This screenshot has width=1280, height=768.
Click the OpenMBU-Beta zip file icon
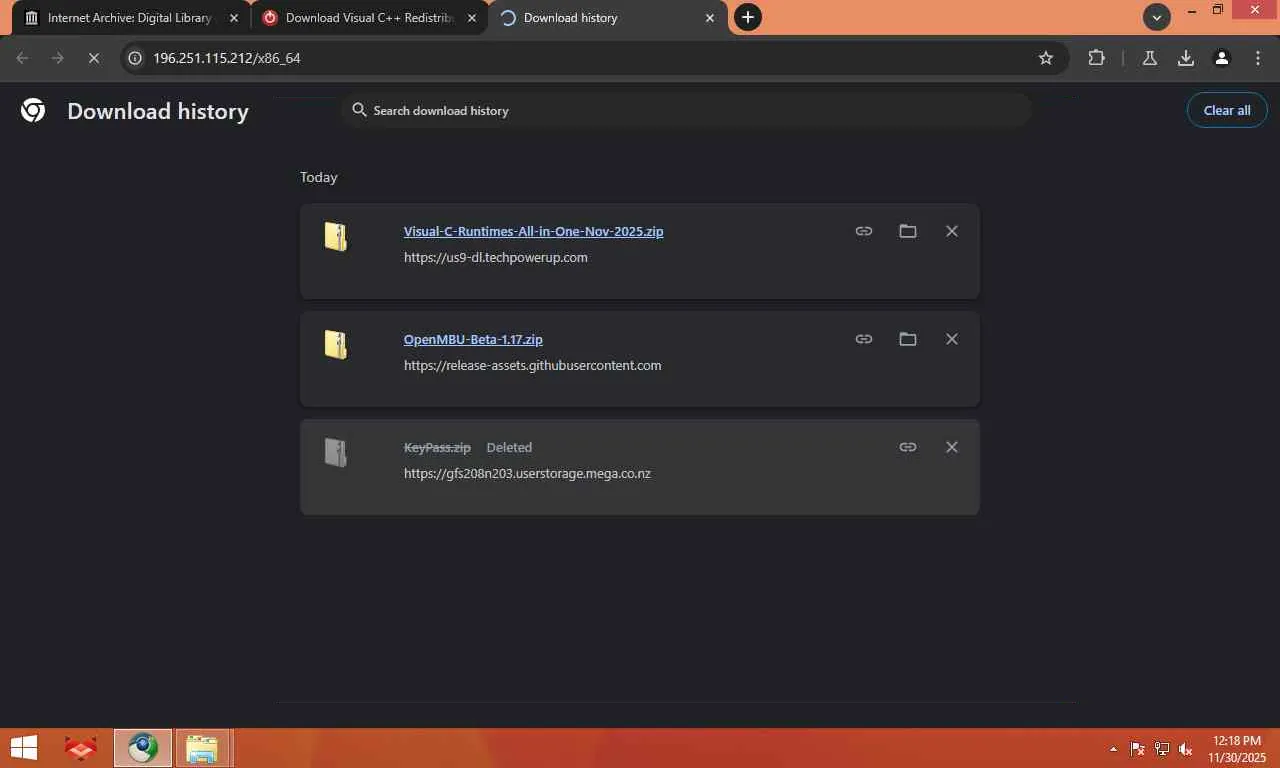coord(336,345)
